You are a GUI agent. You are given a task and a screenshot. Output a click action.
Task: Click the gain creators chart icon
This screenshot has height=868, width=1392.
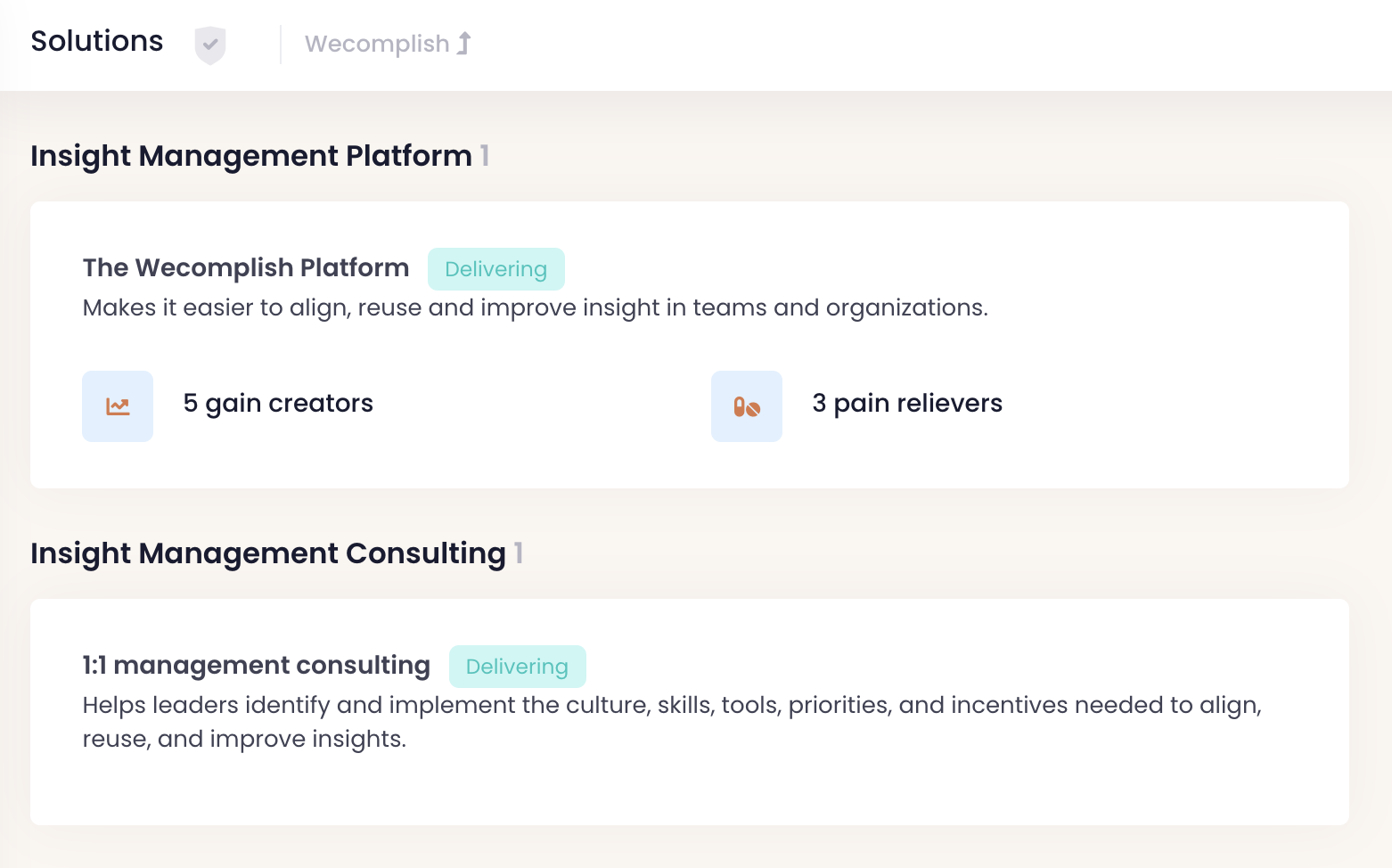[118, 406]
